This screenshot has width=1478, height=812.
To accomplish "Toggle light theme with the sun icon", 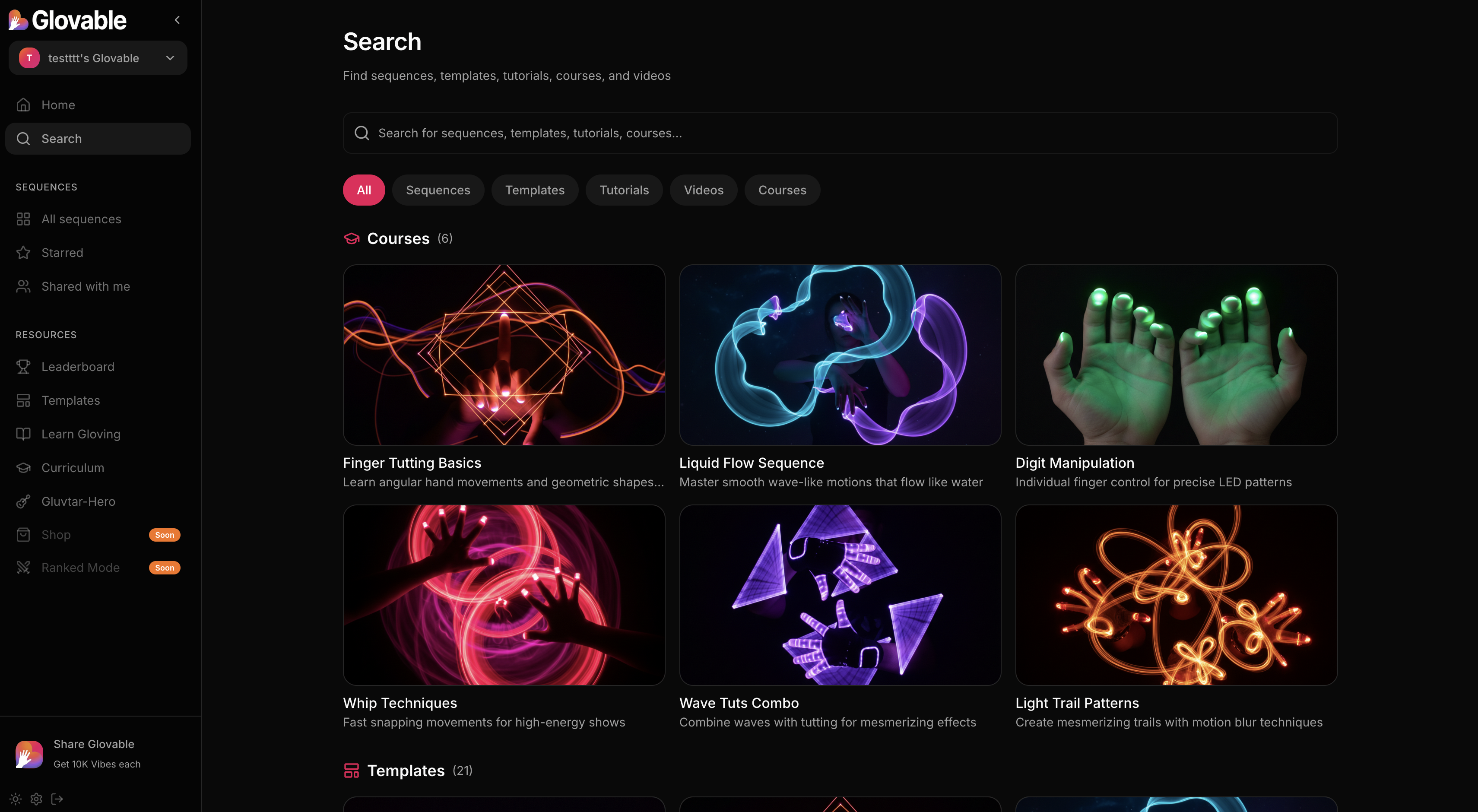I will pos(16,799).
